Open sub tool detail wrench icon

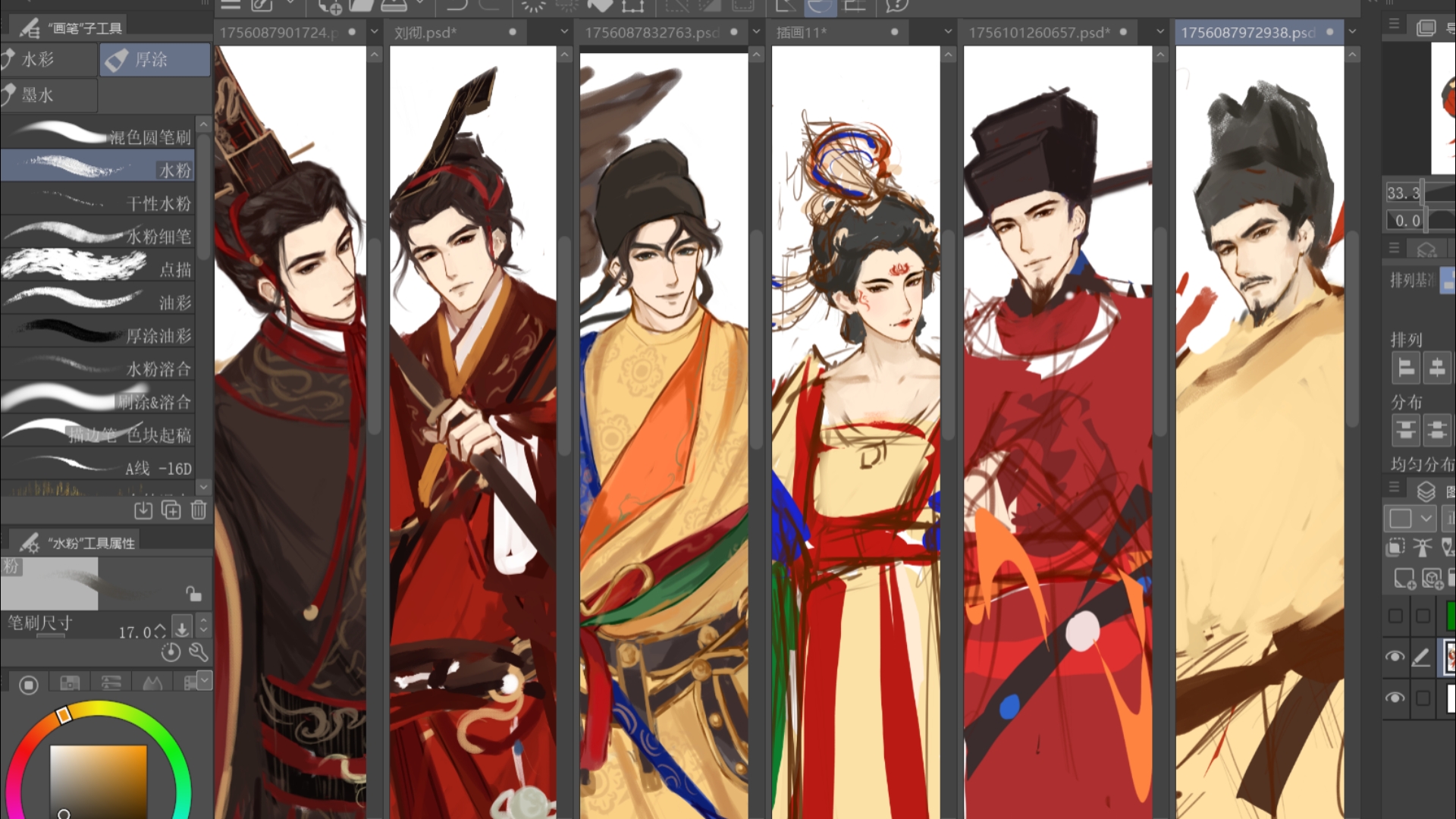[199, 652]
